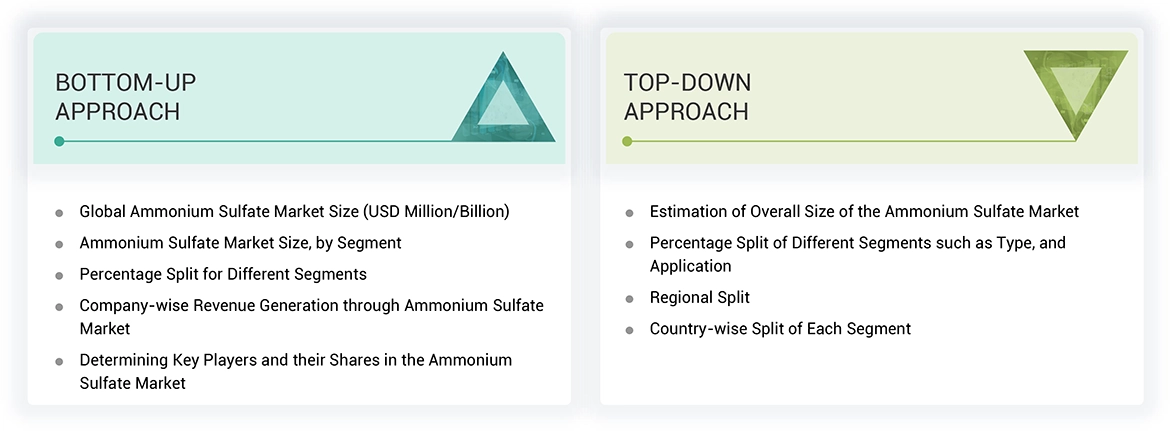Click bullet dot beside Estimation of Overall Size
The image size is (1170, 431).
(x=629, y=213)
